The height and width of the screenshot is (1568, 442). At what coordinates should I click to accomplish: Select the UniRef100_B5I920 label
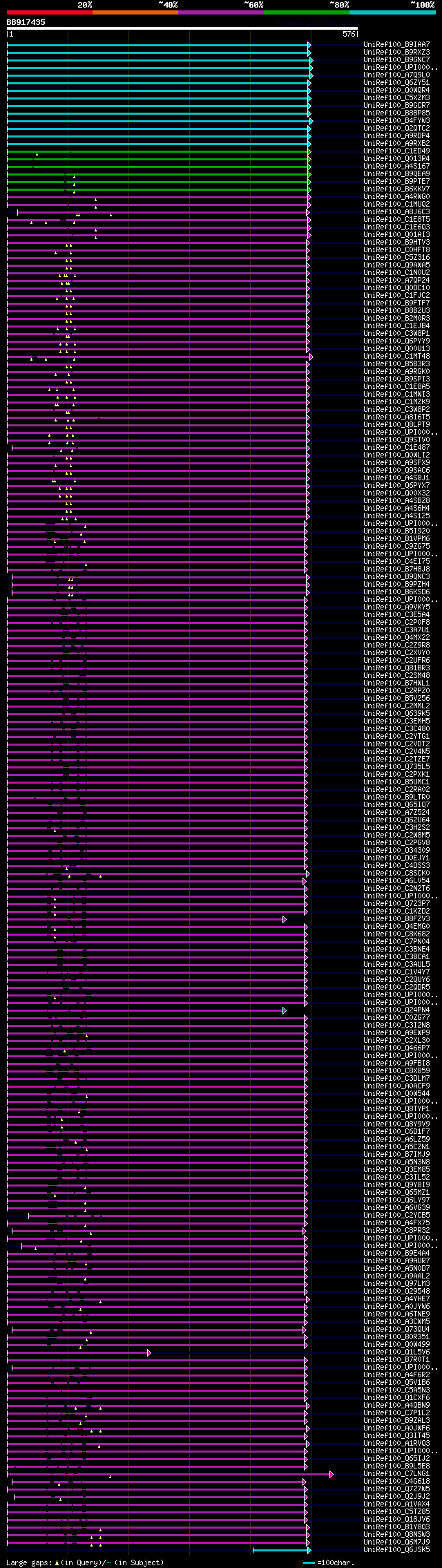coord(396,531)
